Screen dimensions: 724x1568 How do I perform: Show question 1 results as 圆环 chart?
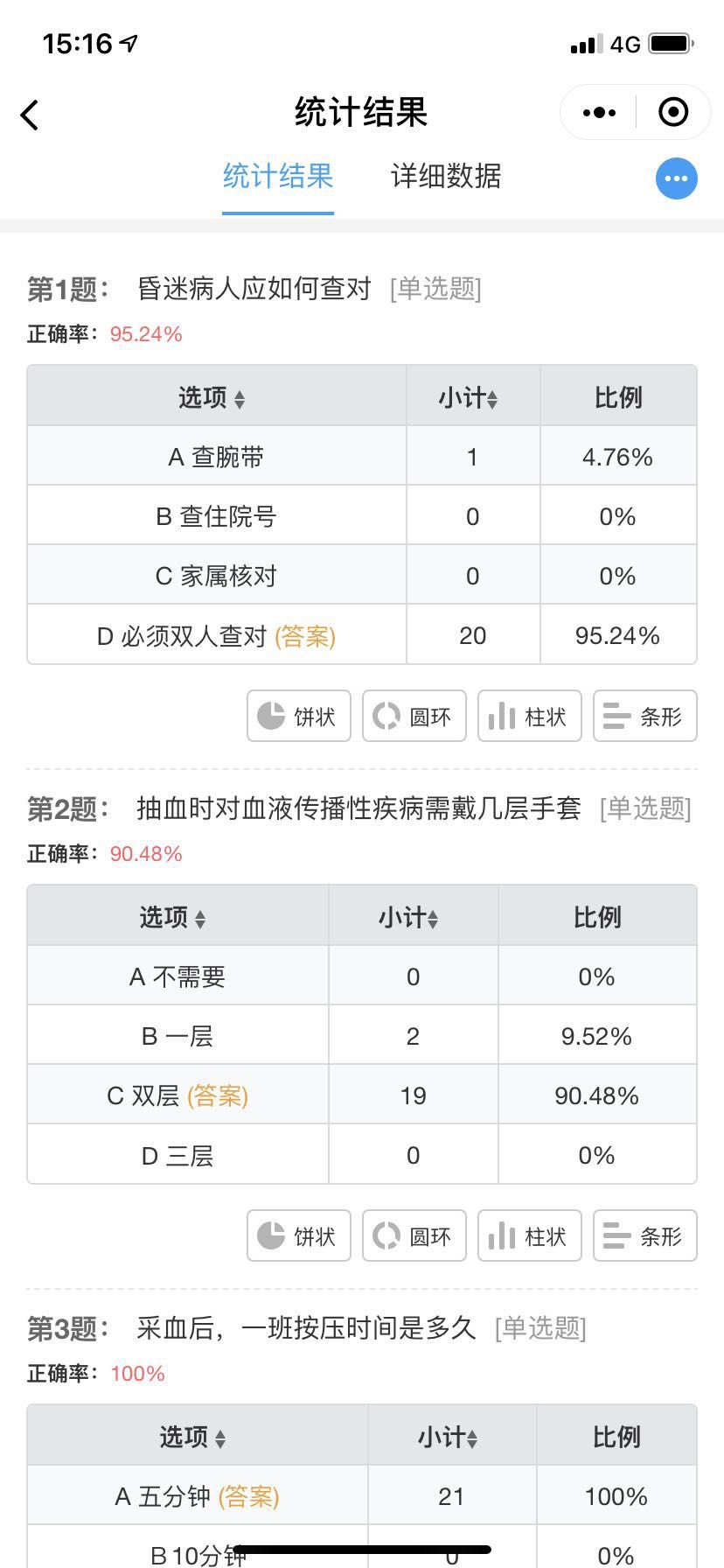(414, 716)
